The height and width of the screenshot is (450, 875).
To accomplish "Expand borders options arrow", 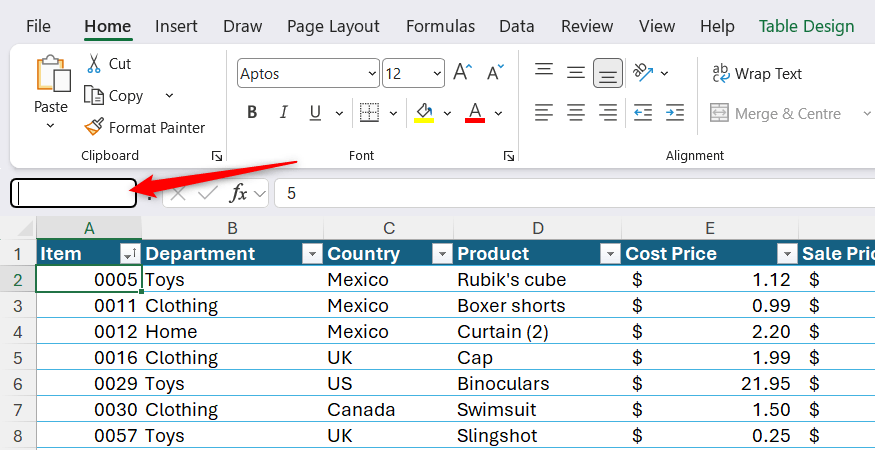I will (x=393, y=113).
